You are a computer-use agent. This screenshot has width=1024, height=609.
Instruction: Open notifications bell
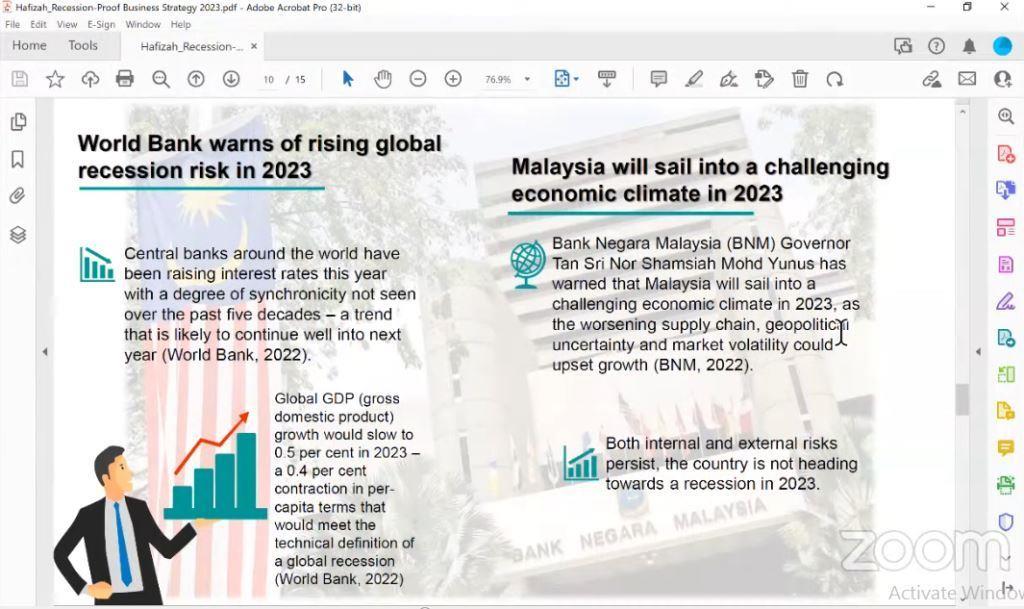969,46
